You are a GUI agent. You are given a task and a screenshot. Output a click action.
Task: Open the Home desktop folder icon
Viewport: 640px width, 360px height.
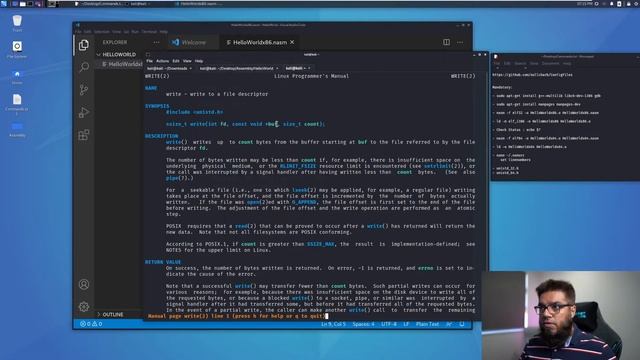click(17, 76)
